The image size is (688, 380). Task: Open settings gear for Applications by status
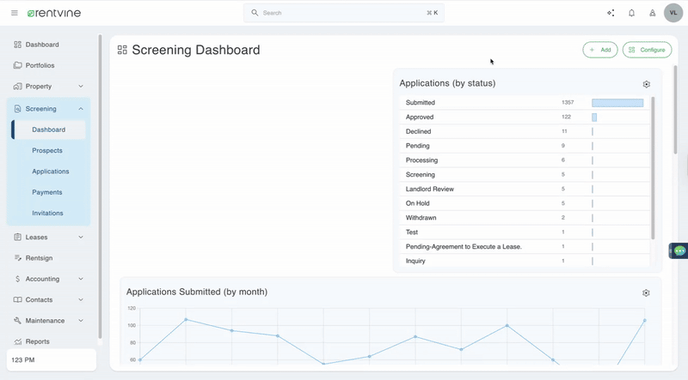pos(646,84)
